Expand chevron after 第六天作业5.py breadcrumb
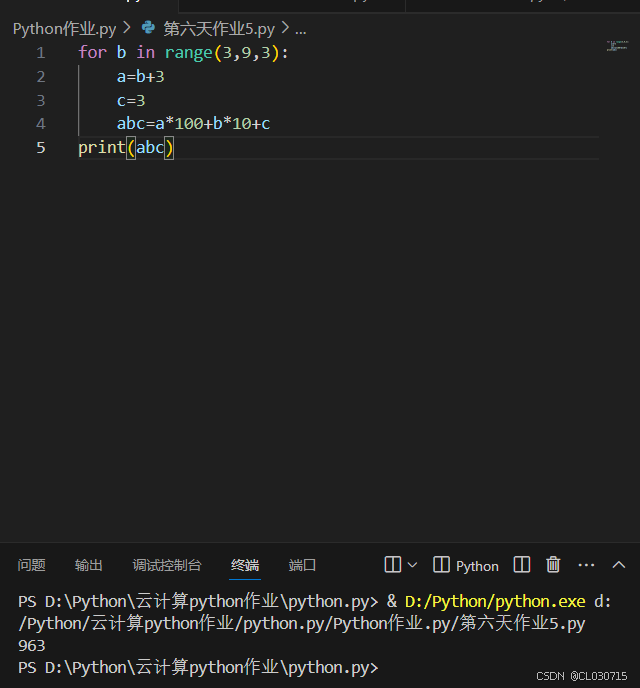Viewport: 640px width, 688px height. (x=285, y=29)
